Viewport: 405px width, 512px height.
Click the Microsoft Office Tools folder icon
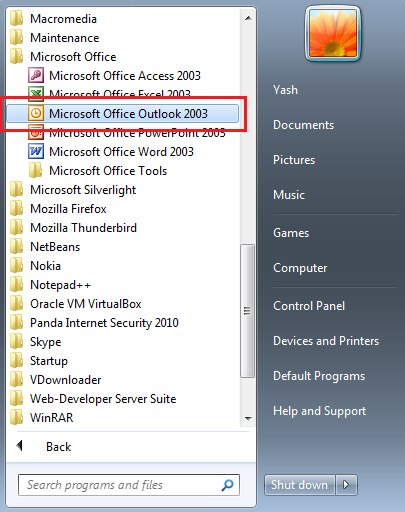(36, 171)
